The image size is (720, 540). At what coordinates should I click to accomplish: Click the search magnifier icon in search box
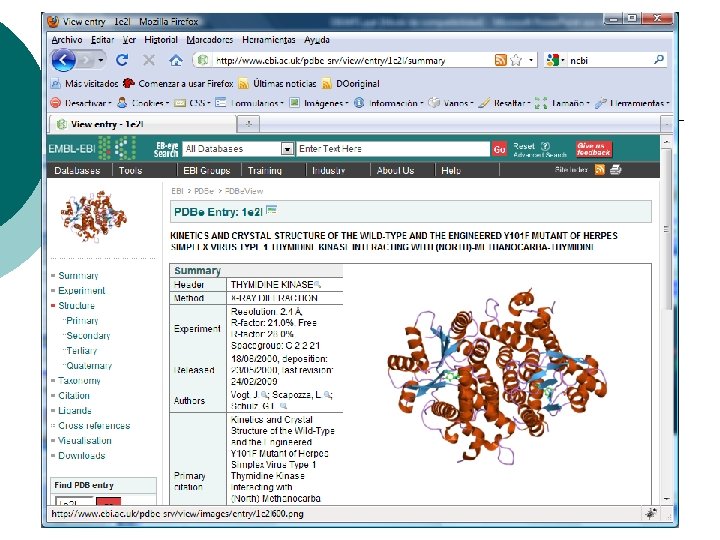coord(659,60)
